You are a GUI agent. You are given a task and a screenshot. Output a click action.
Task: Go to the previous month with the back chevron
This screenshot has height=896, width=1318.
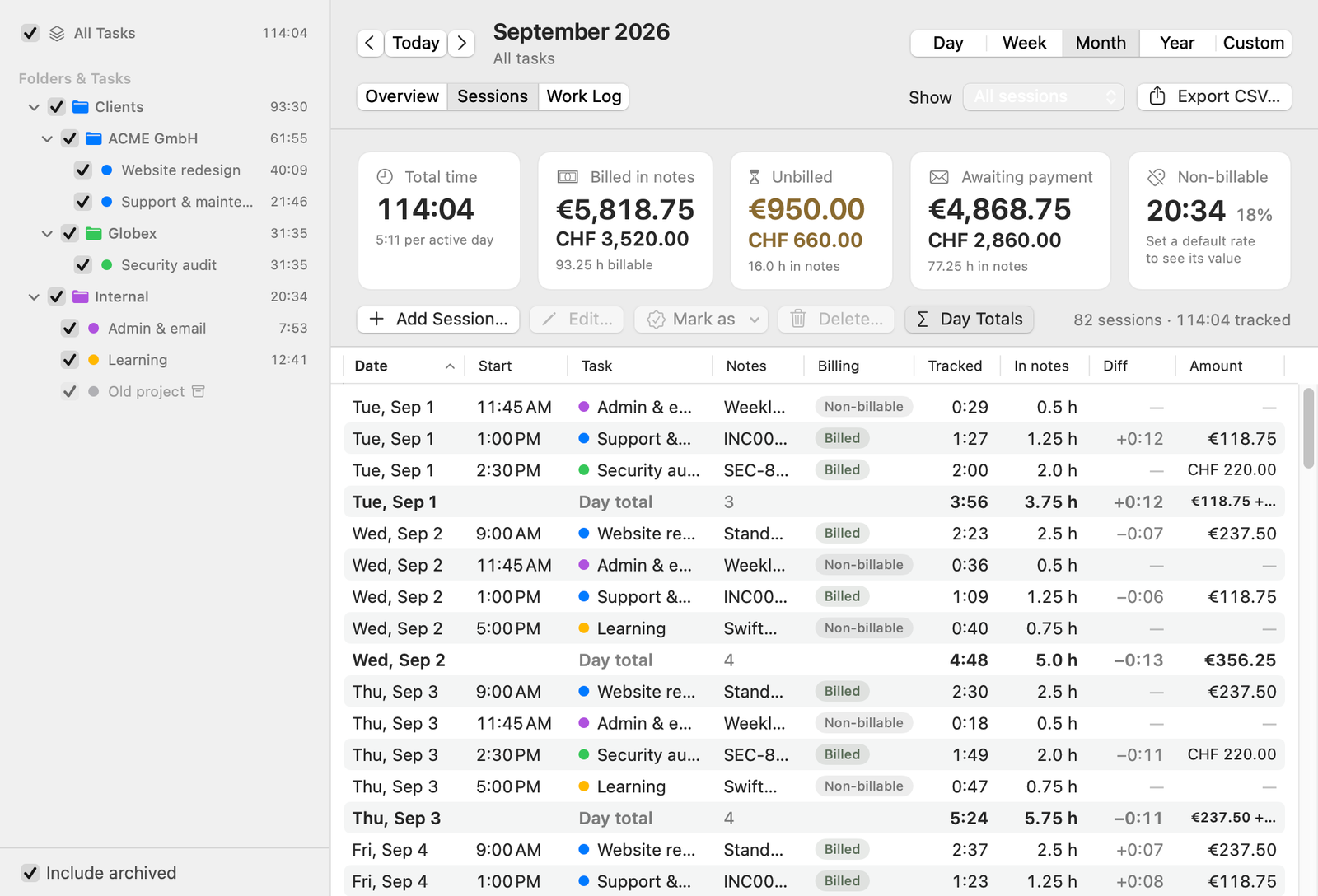(370, 43)
